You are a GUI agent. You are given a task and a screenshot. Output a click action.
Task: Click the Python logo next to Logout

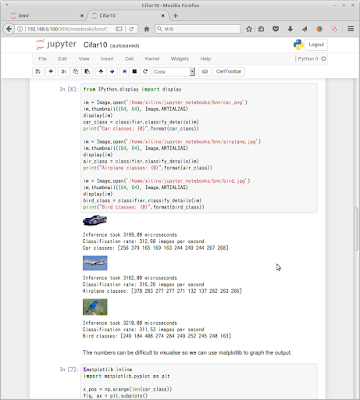coord(298,44)
